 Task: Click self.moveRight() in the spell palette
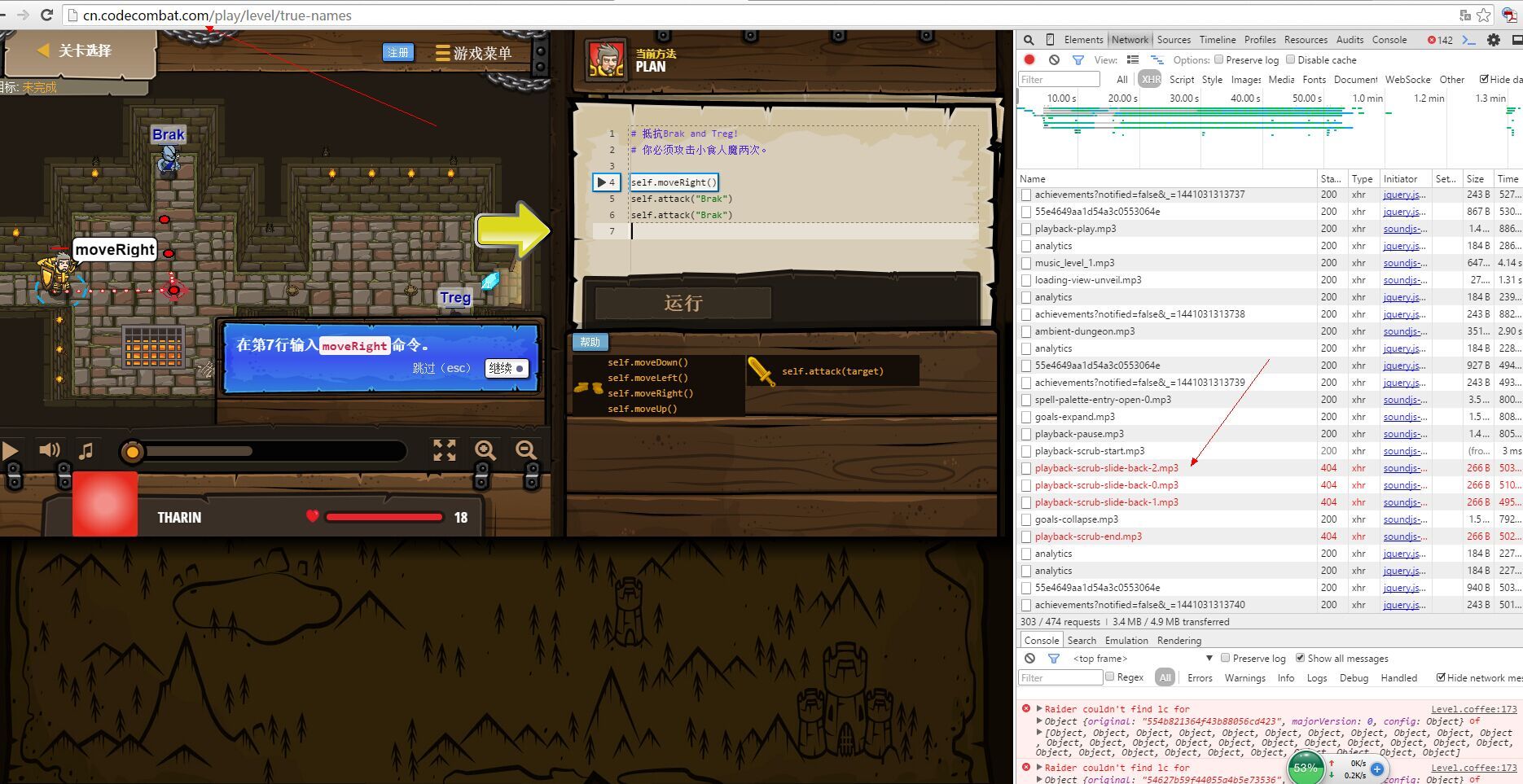[x=650, y=393]
